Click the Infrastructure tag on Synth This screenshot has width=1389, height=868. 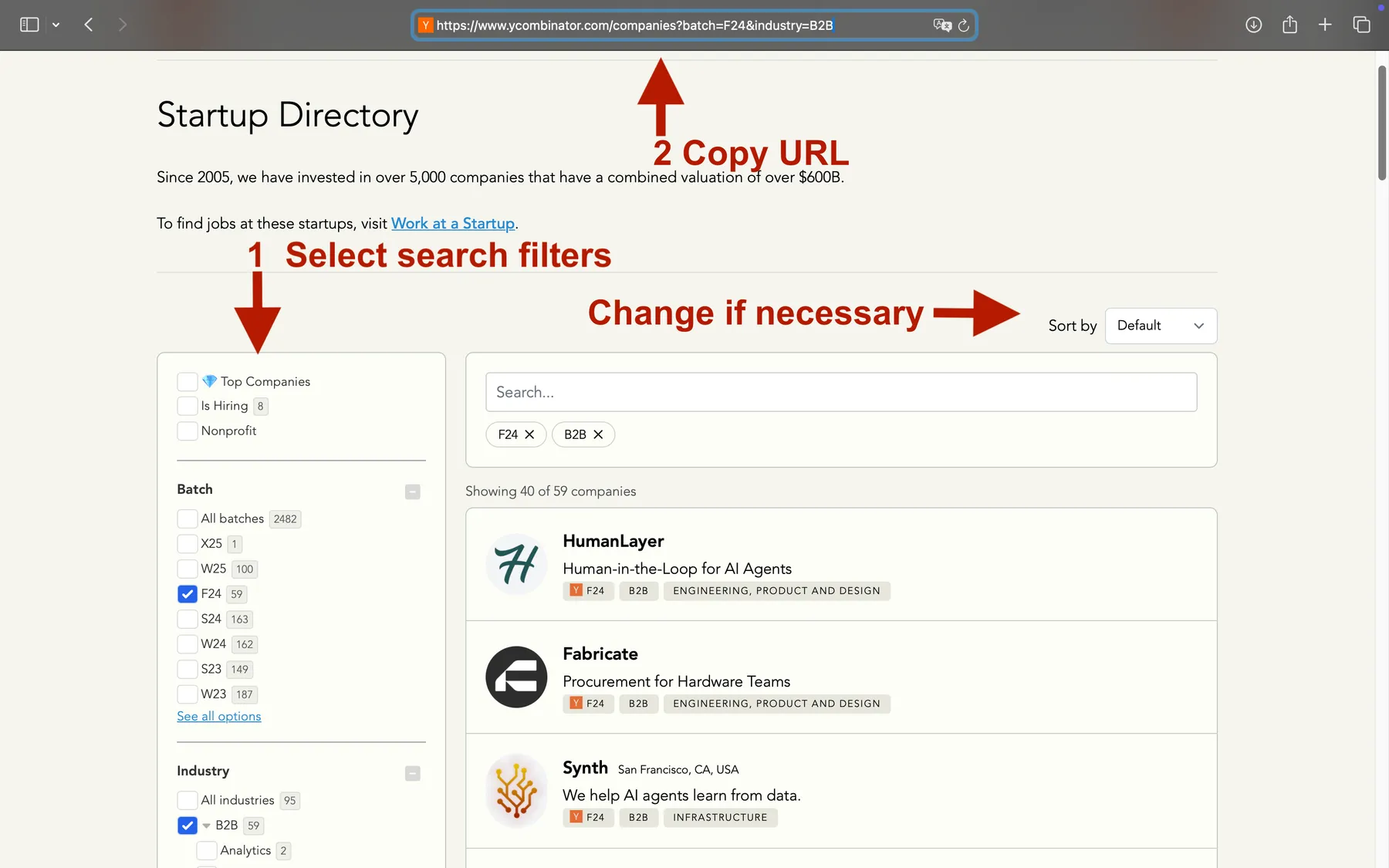[x=720, y=818]
